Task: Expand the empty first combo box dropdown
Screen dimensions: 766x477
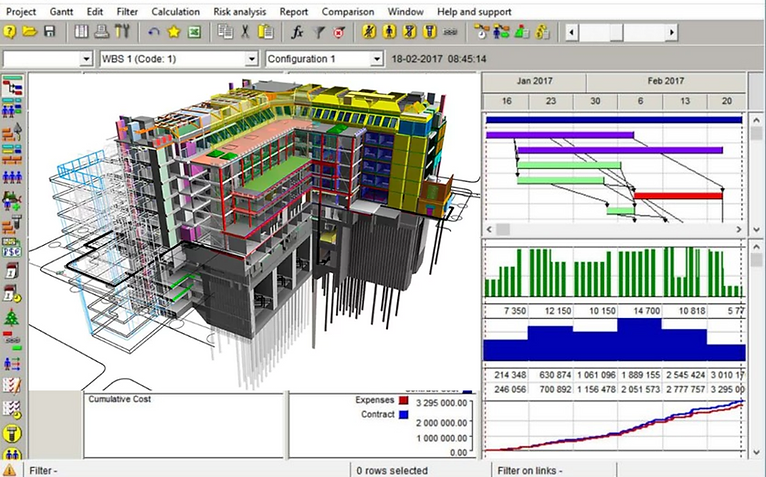Action: (86, 59)
